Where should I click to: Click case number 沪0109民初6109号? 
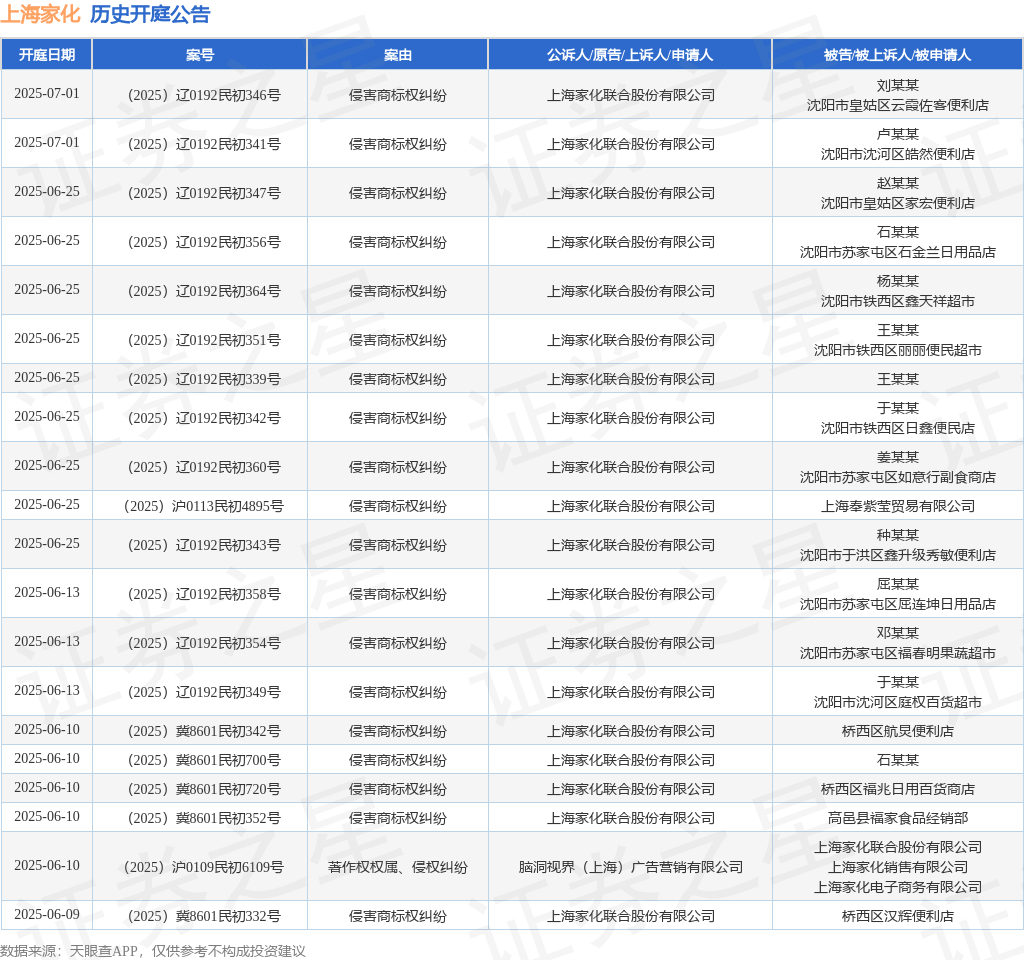[x=204, y=867]
